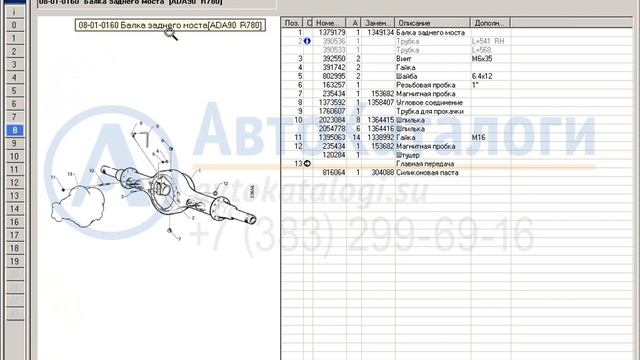Click part number 816064
This screenshot has height=360, width=640.
pyautogui.click(x=334, y=173)
